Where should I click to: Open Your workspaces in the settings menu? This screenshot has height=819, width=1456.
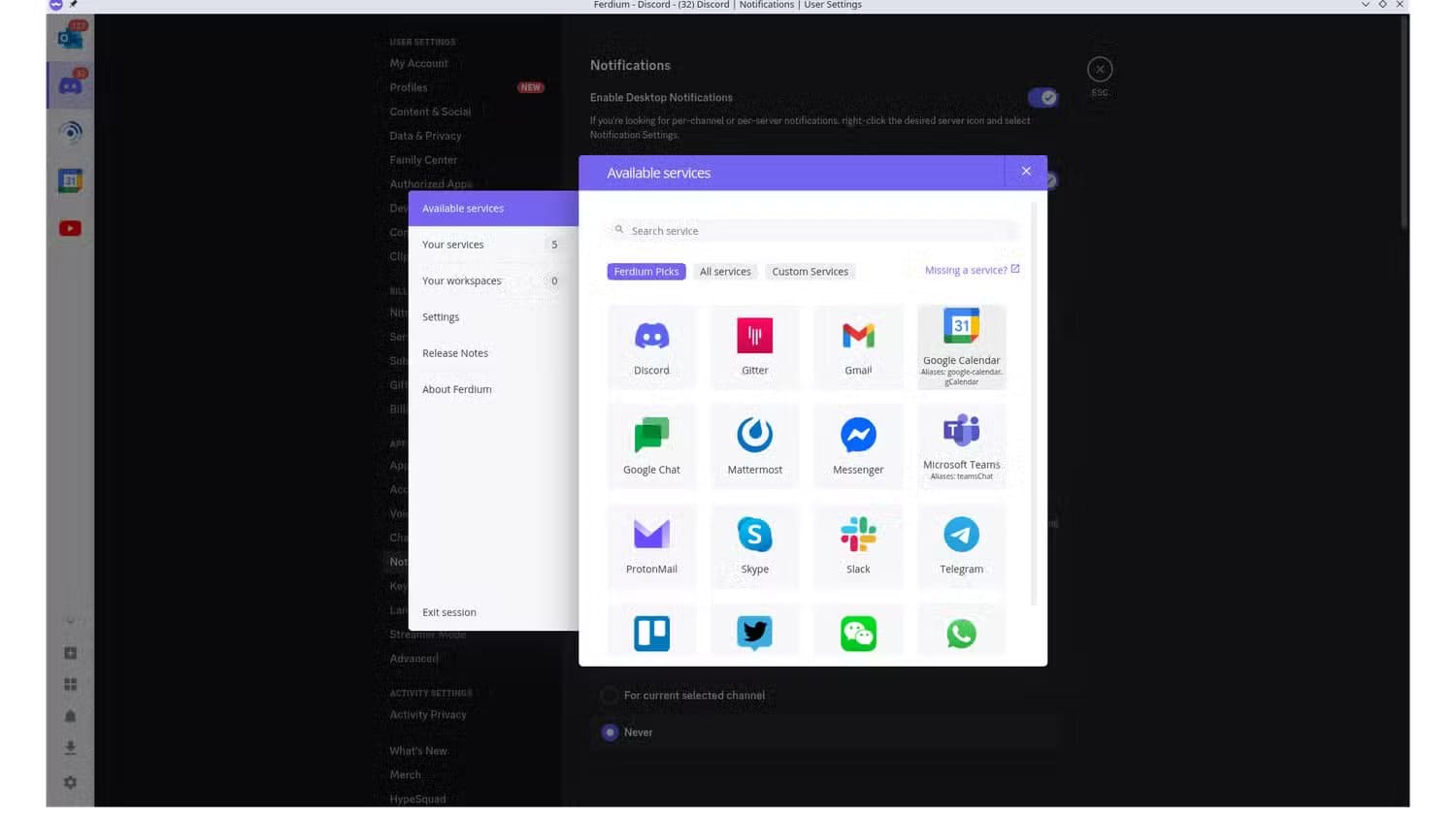(x=493, y=280)
